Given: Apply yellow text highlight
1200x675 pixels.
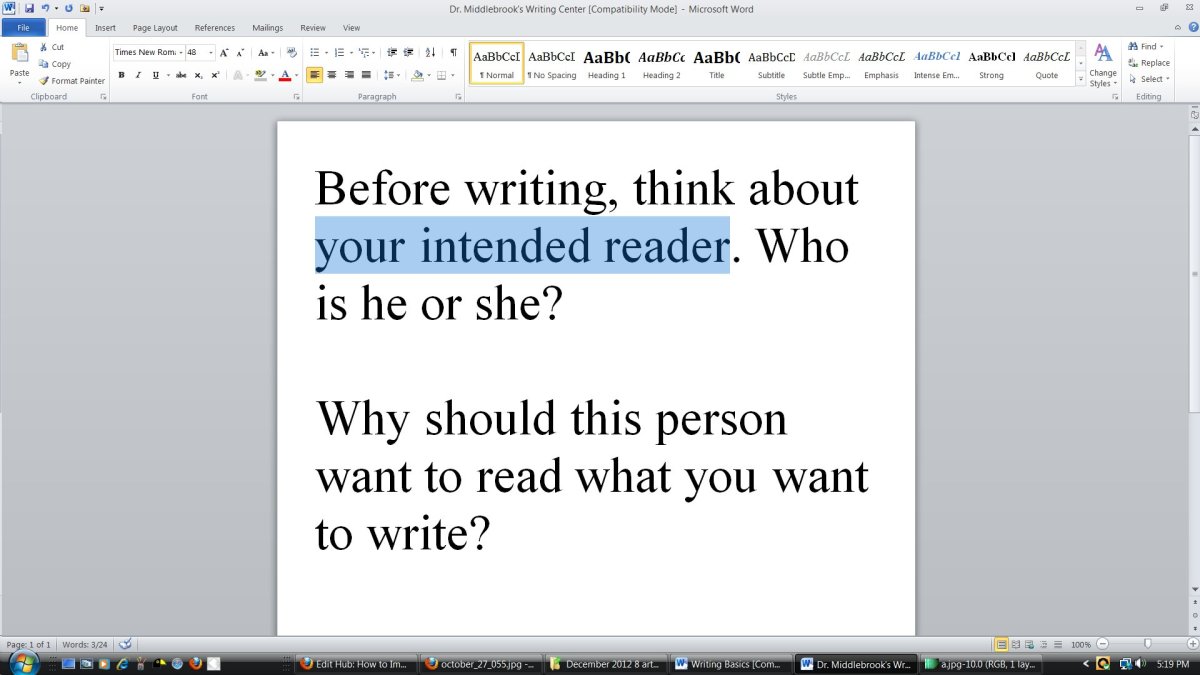Looking at the screenshot, I should [x=261, y=75].
